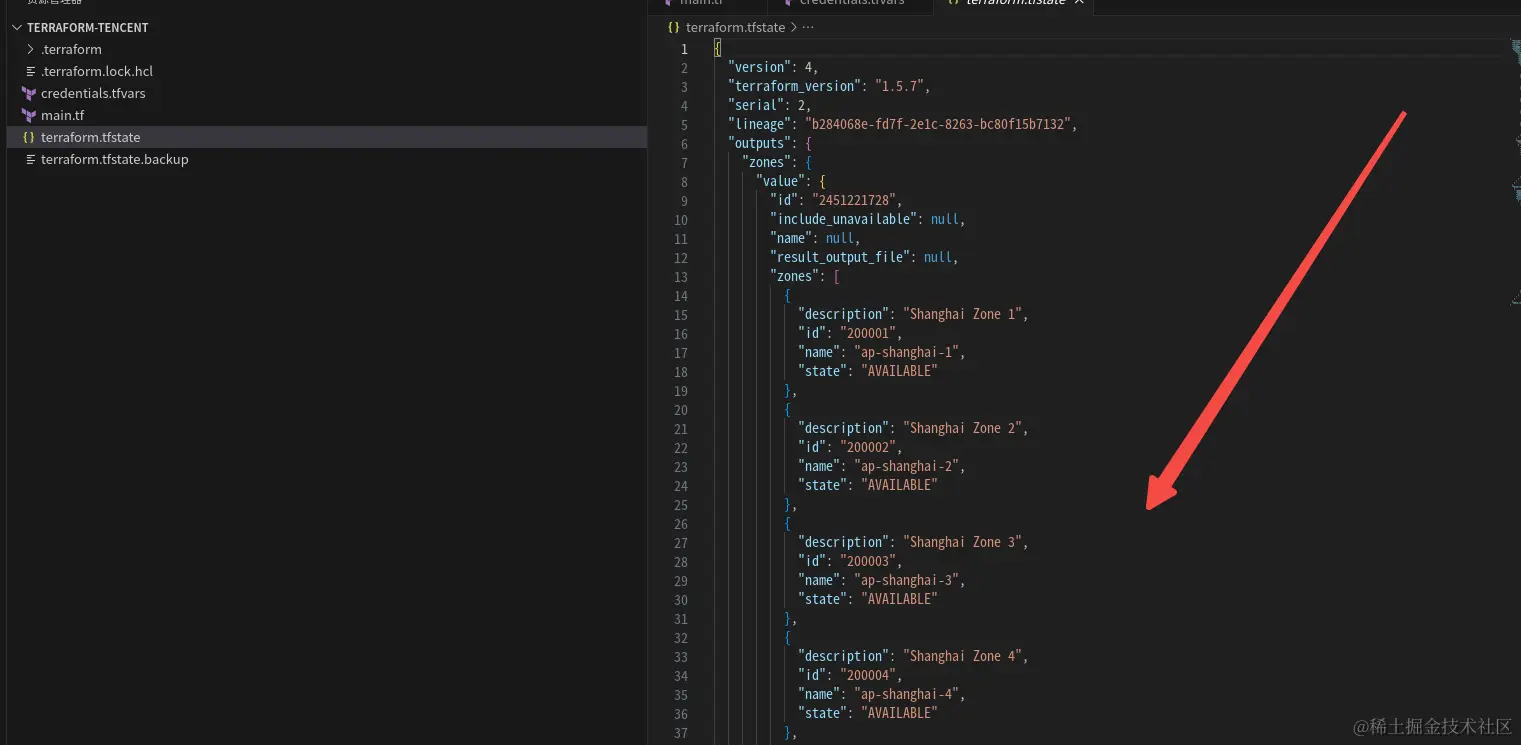This screenshot has height=745, width=1521.
Task: Click the Terraform icon beside credentials.tfvars
Action: pos(29,93)
